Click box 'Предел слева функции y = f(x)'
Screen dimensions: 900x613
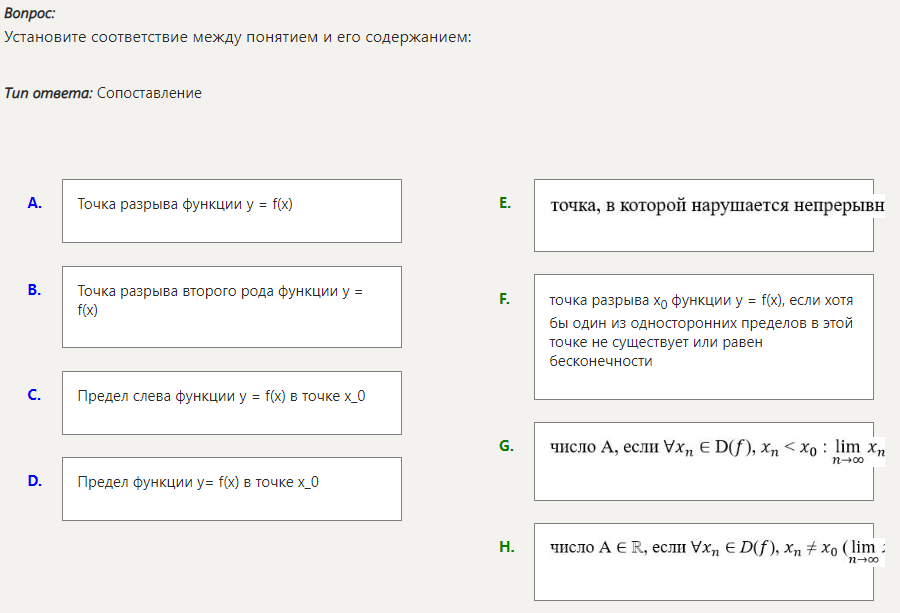pos(231,402)
